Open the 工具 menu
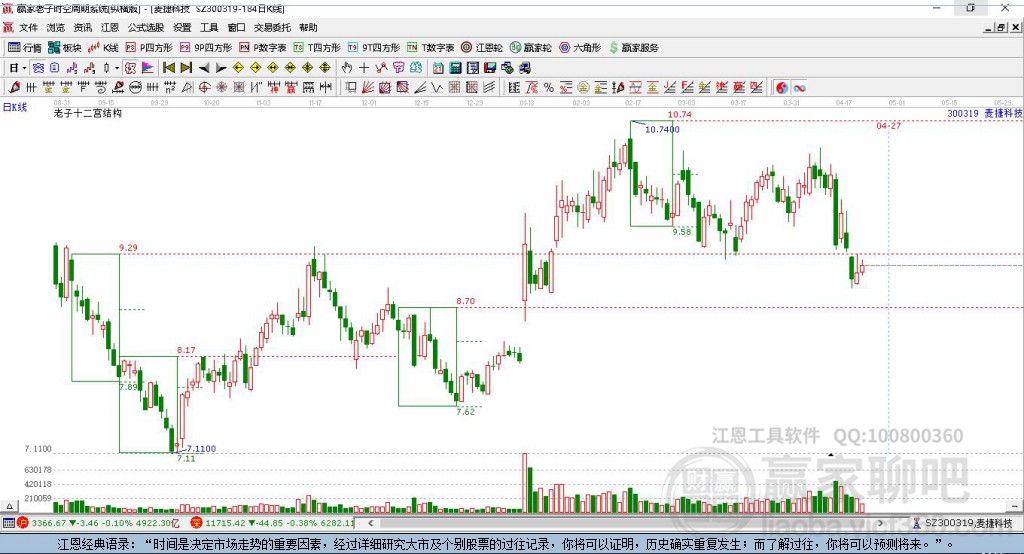 point(209,27)
